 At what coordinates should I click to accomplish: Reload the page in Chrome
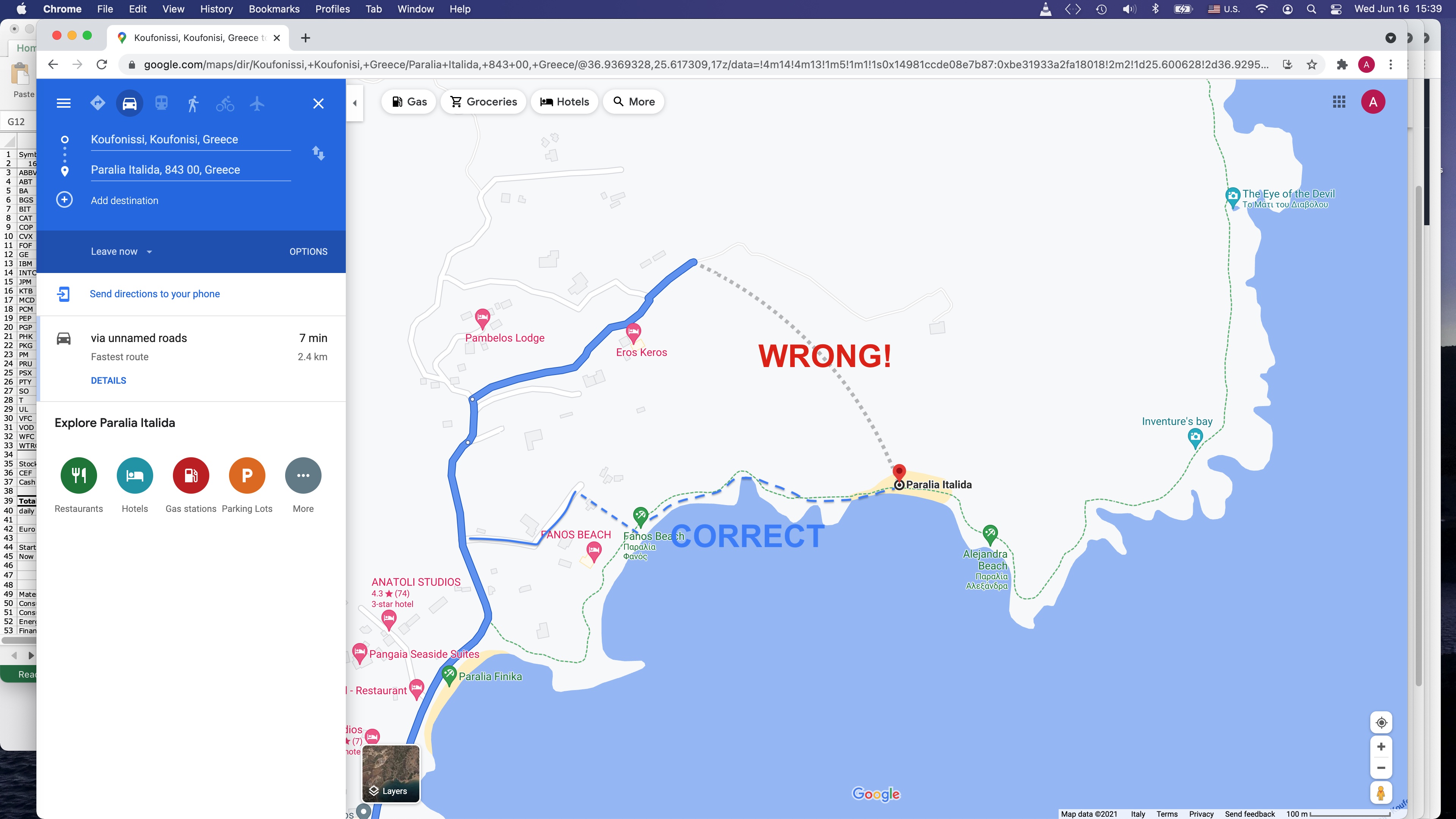[102, 64]
